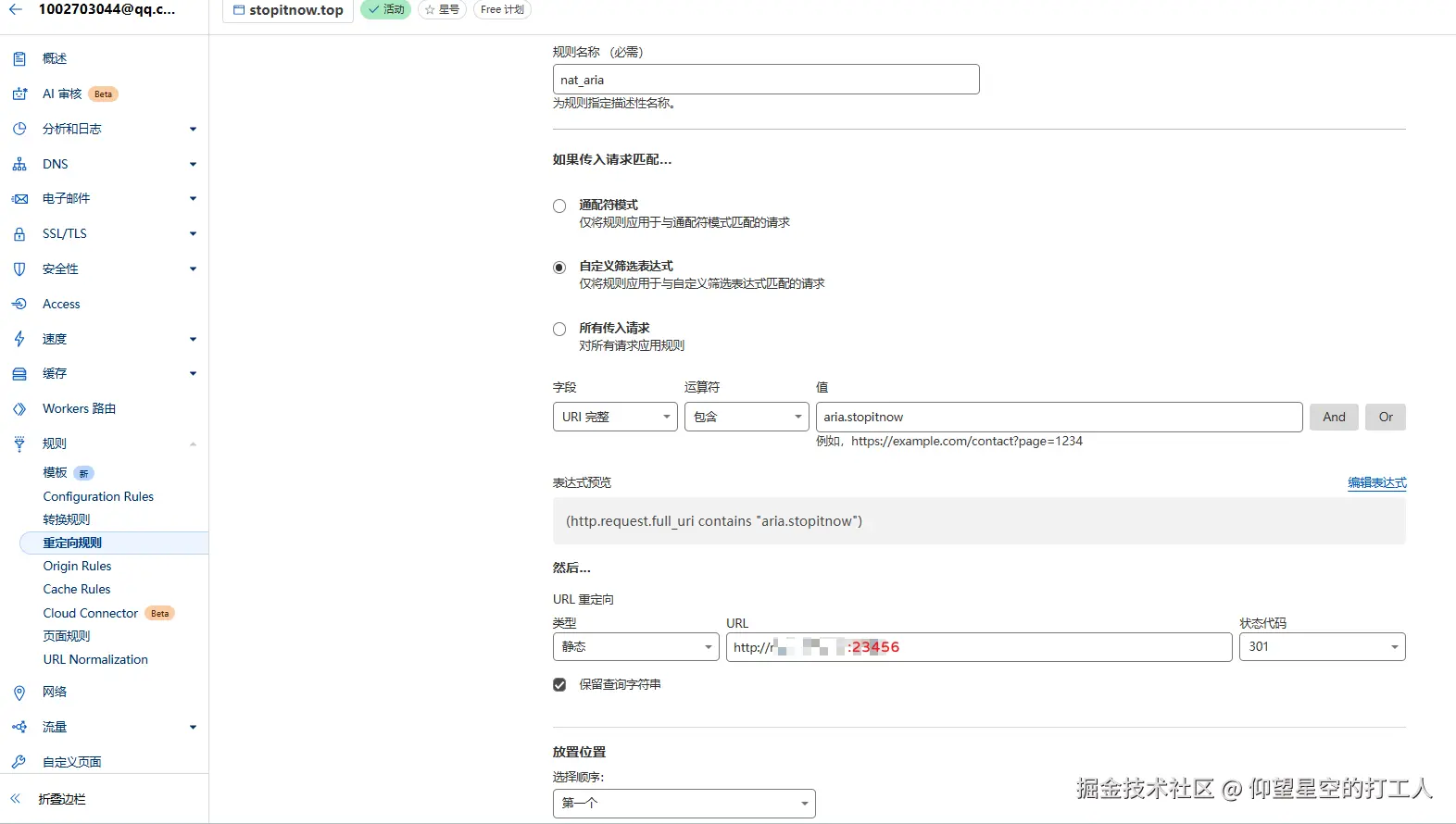Expand the 缓存 sidebar arrow
The height and width of the screenshot is (824, 1456).
[x=193, y=373]
